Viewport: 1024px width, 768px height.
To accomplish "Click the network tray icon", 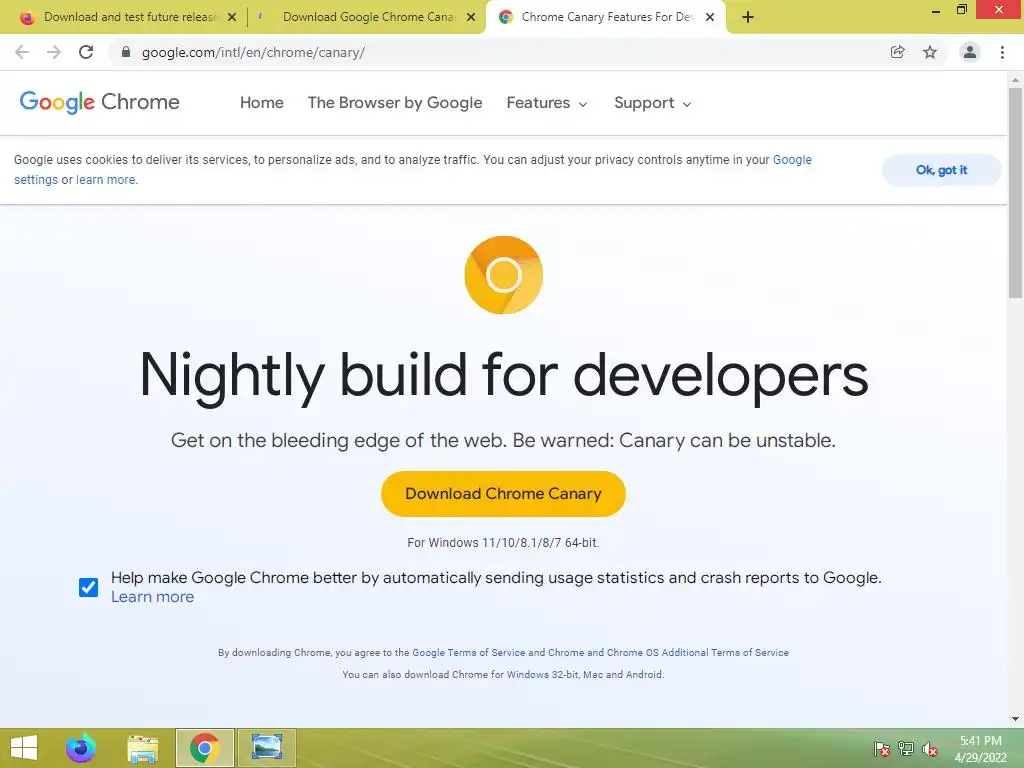I will tap(906, 749).
